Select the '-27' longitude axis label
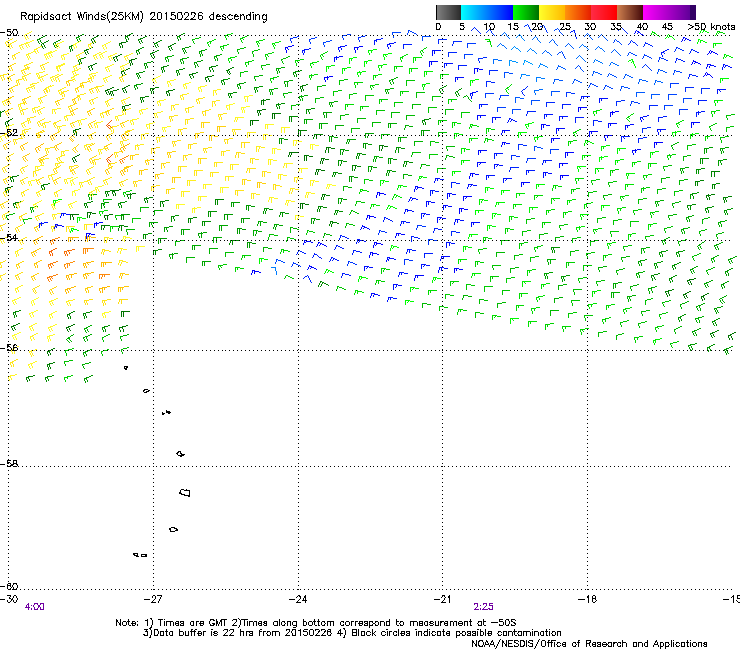This screenshot has width=740, height=650. (153, 599)
